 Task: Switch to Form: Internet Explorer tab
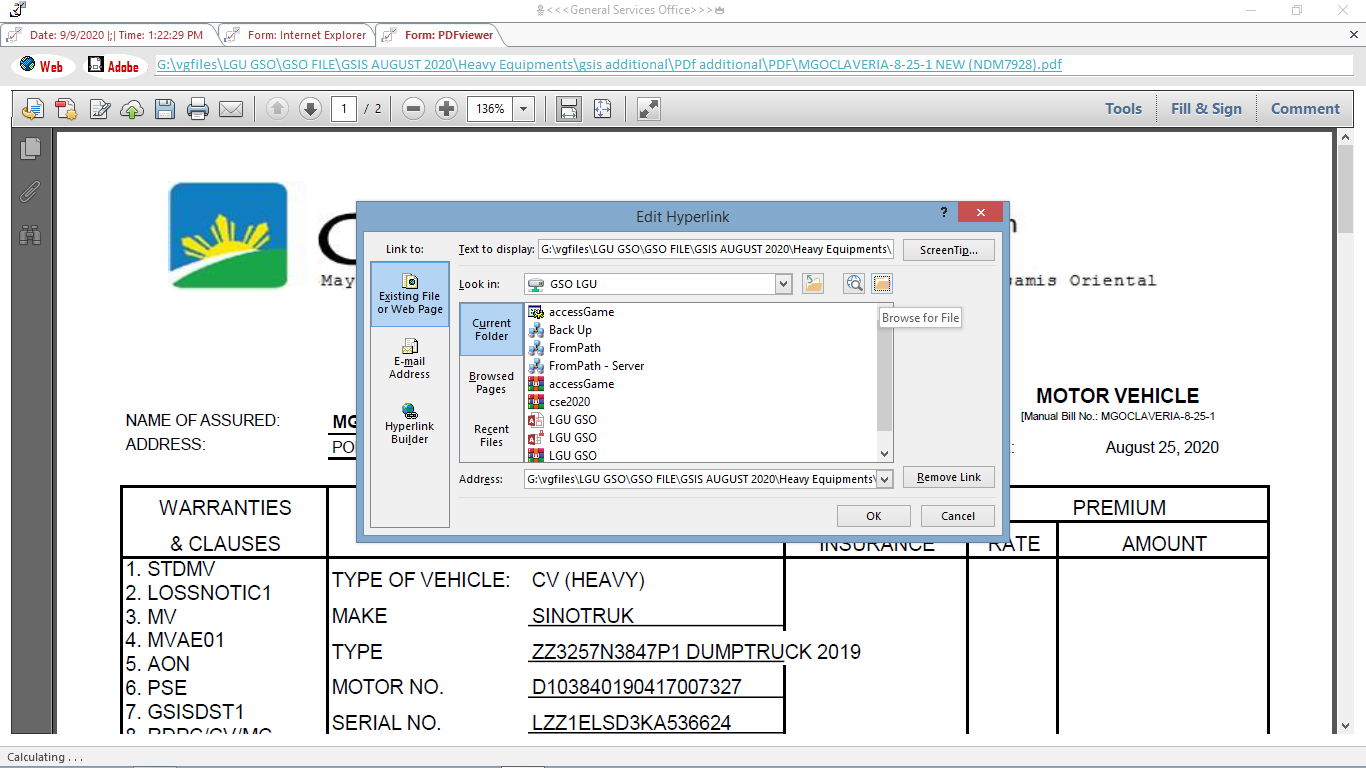click(297, 35)
